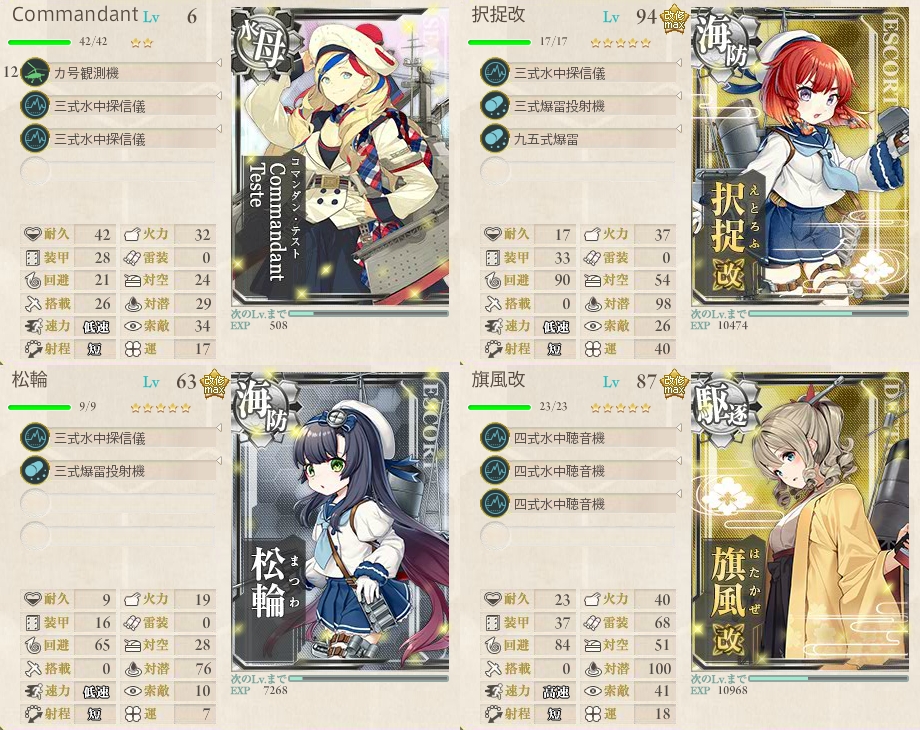920x730 pixels.
Task: Click 択捉改's EXP progress bar
Action: pyautogui.click(x=828, y=314)
